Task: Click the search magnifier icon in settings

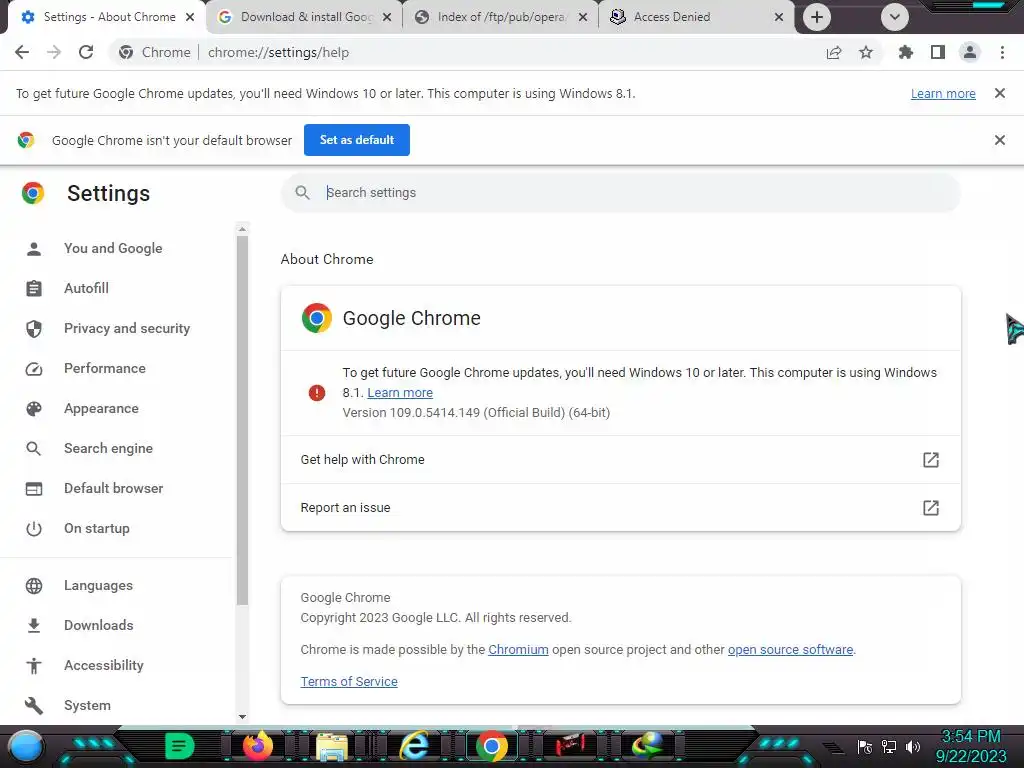Action: click(x=302, y=193)
